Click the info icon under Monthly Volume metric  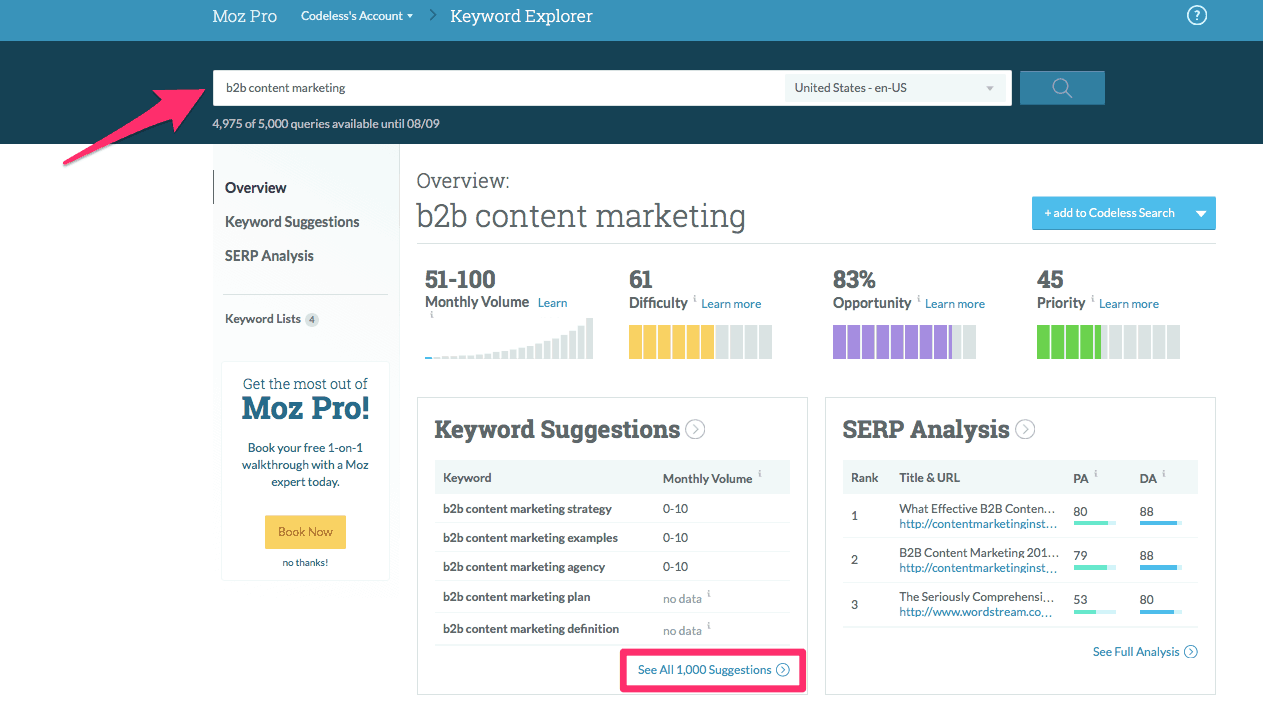pos(431,314)
